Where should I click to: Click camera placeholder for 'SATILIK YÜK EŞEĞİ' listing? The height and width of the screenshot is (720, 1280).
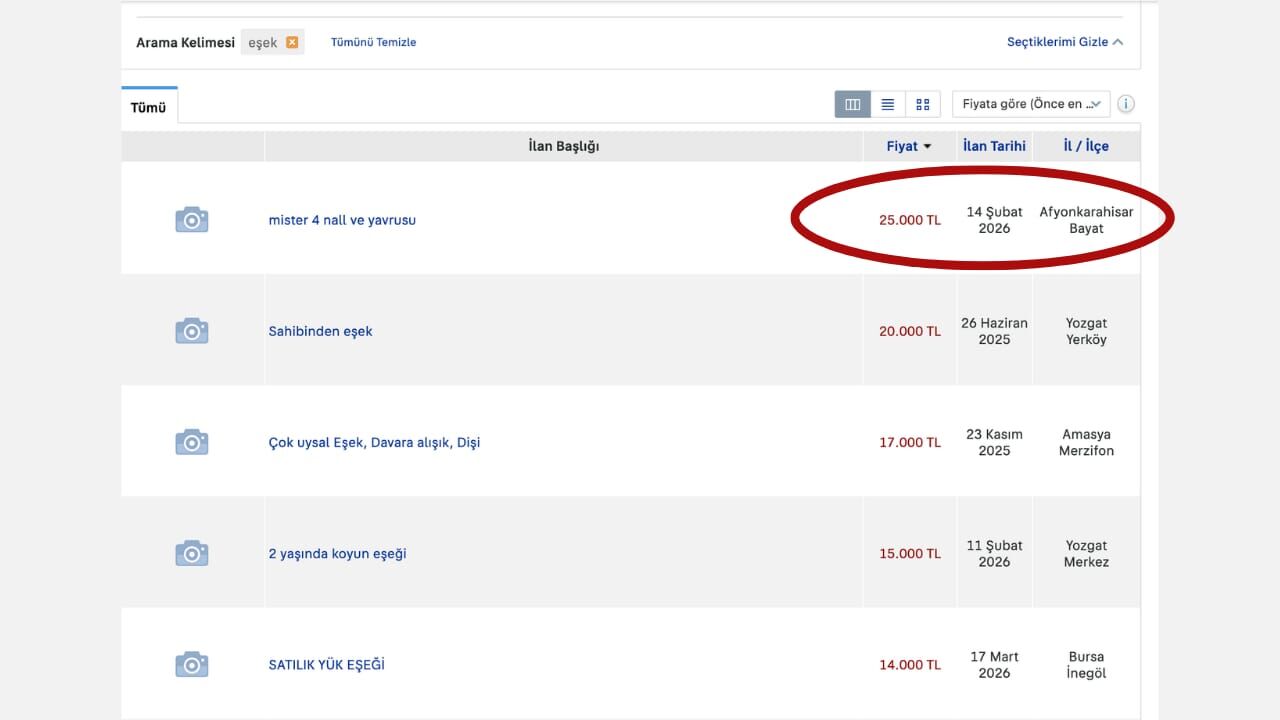tap(192, 665)
